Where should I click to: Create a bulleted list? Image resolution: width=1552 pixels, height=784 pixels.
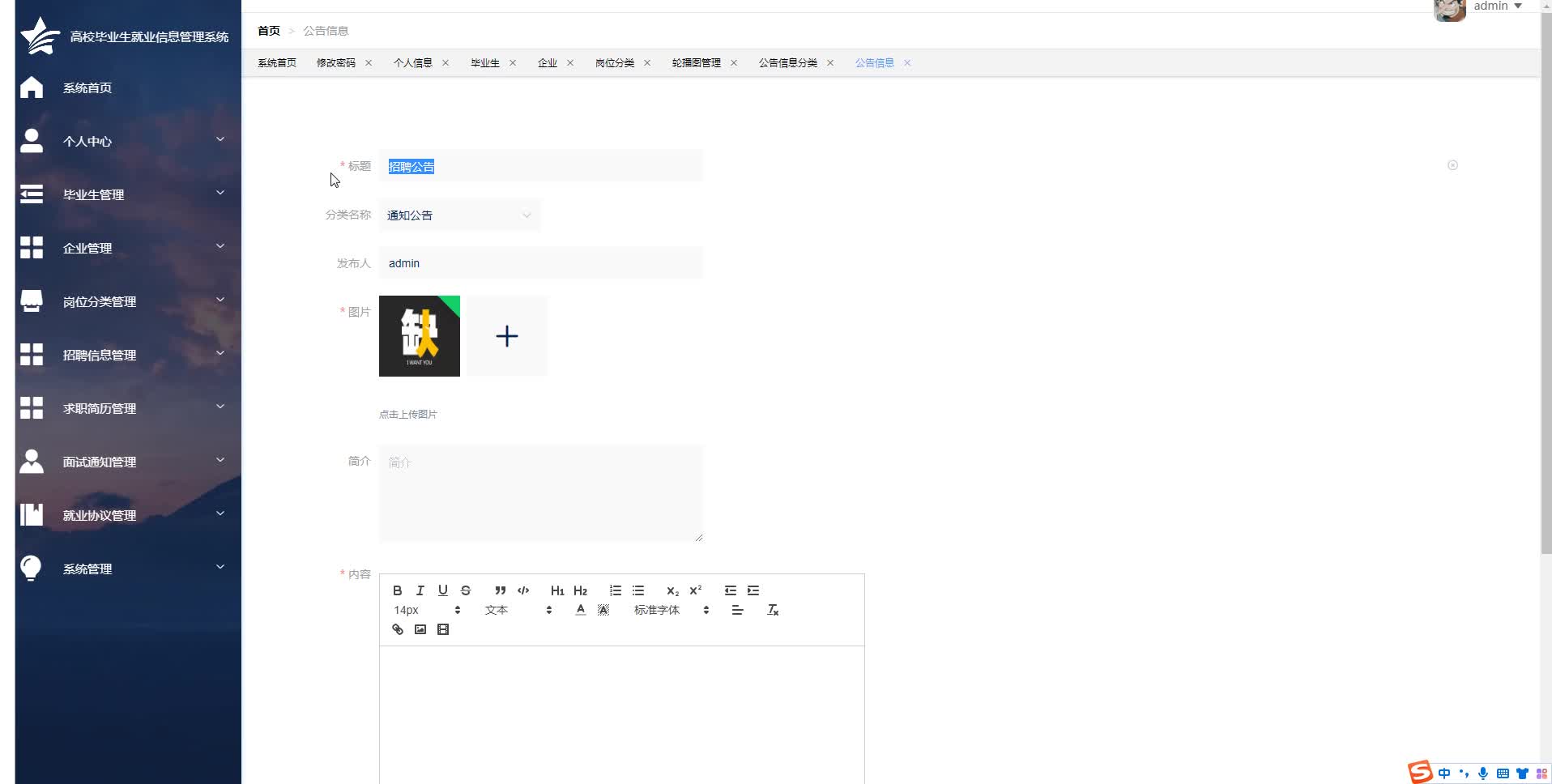638,590
